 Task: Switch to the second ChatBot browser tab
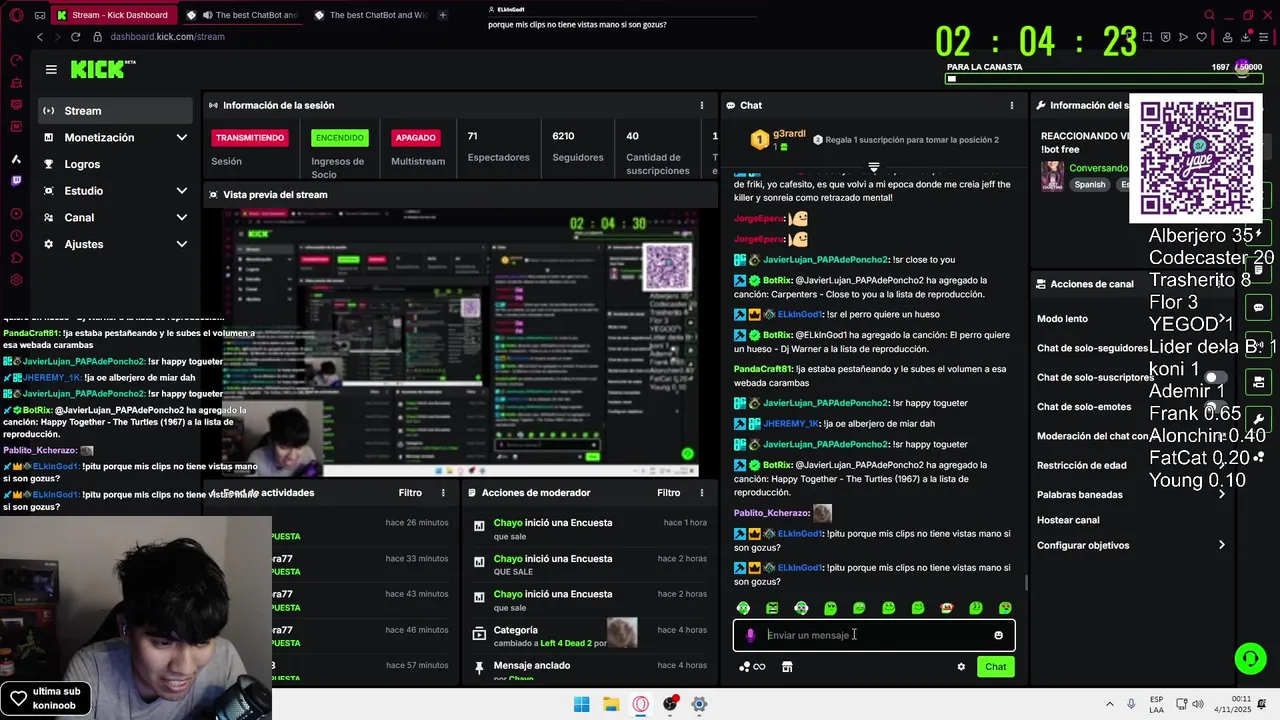point(243,15)
